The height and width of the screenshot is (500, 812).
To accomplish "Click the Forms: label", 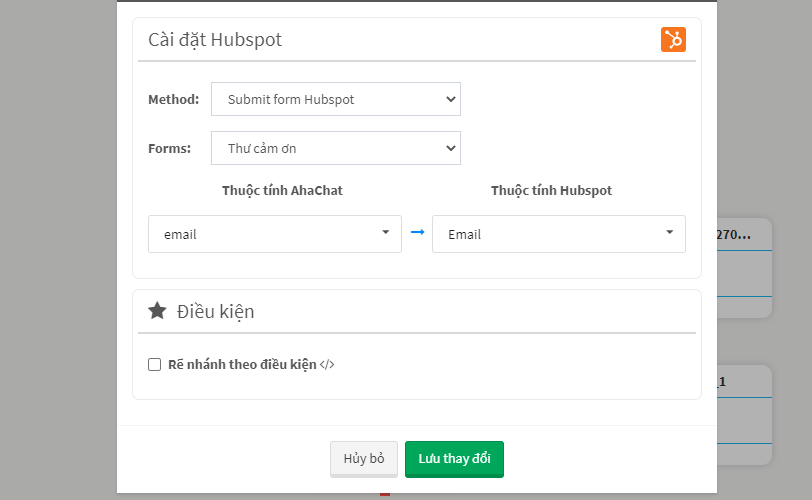I will (169, 149).
